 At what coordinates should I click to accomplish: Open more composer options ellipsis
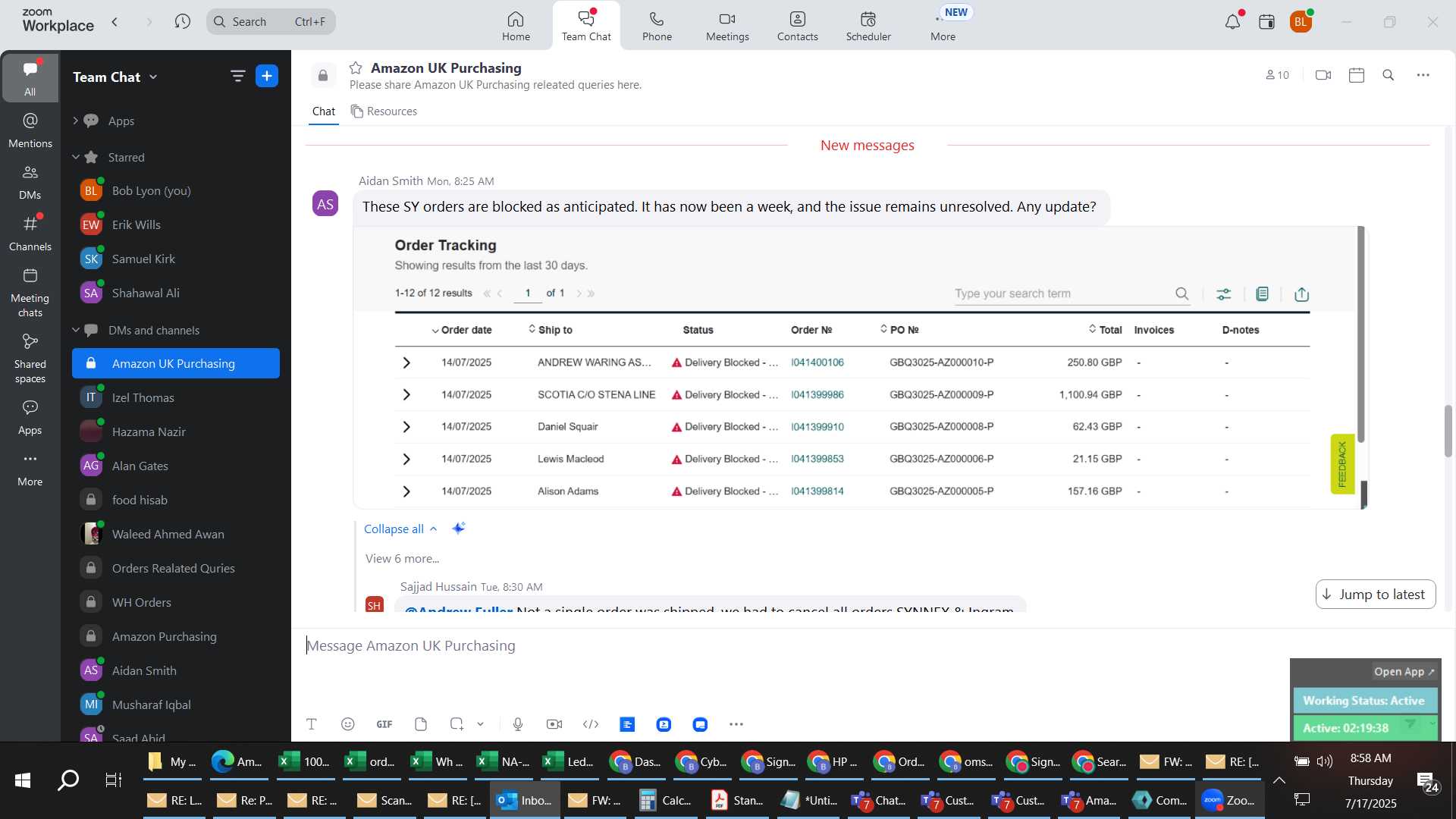pyautogui.click(x=736, y=724)
